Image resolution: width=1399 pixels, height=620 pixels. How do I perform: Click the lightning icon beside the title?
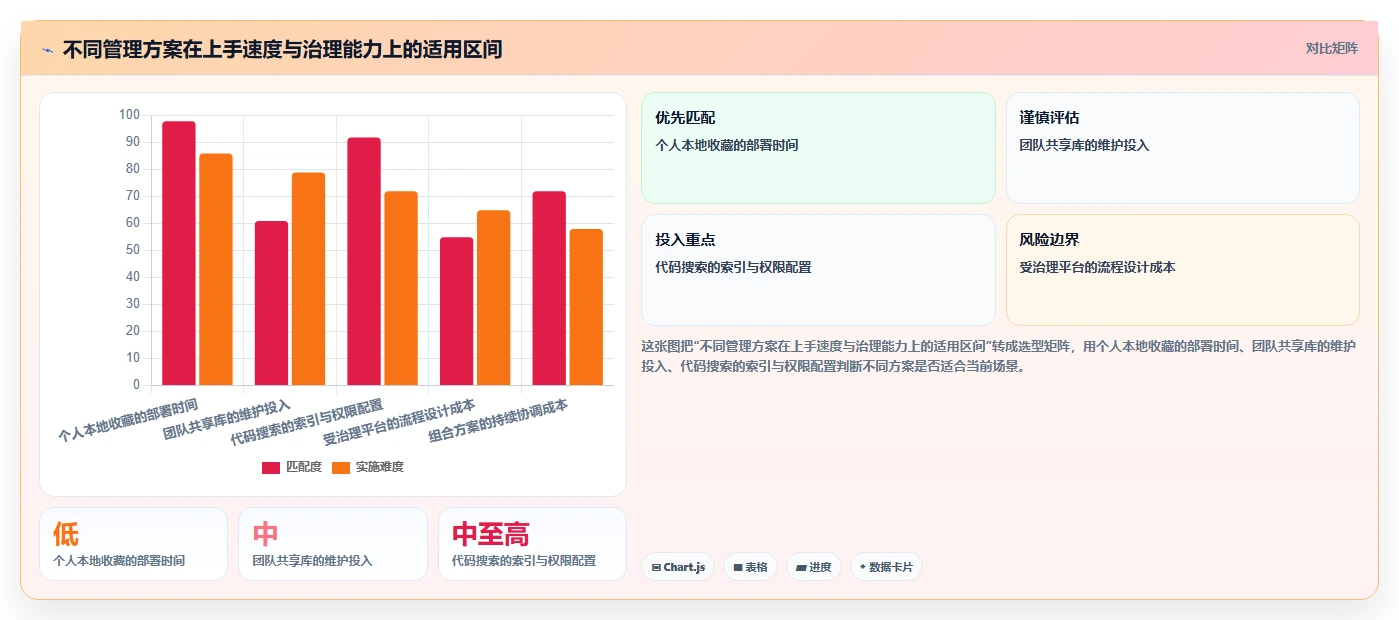click(48, 49)
